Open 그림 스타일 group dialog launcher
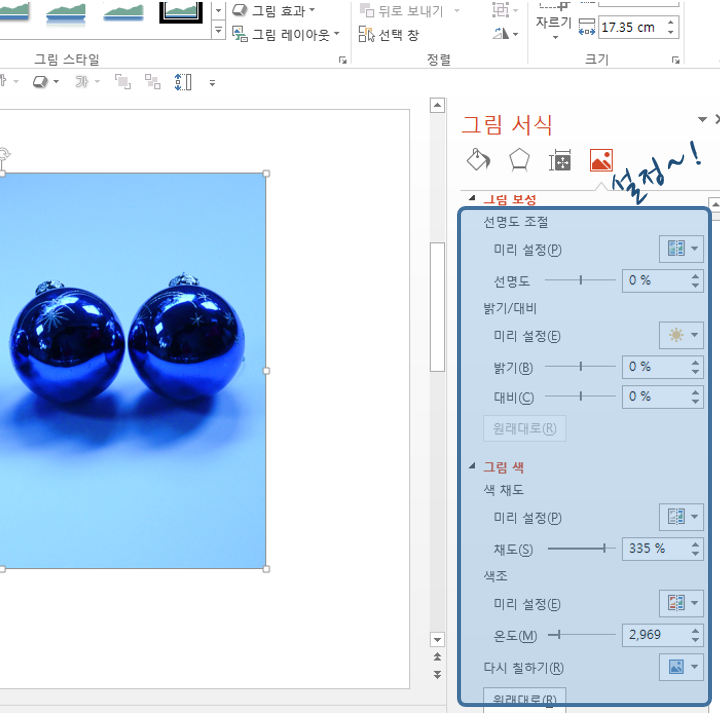 [343, 60]
